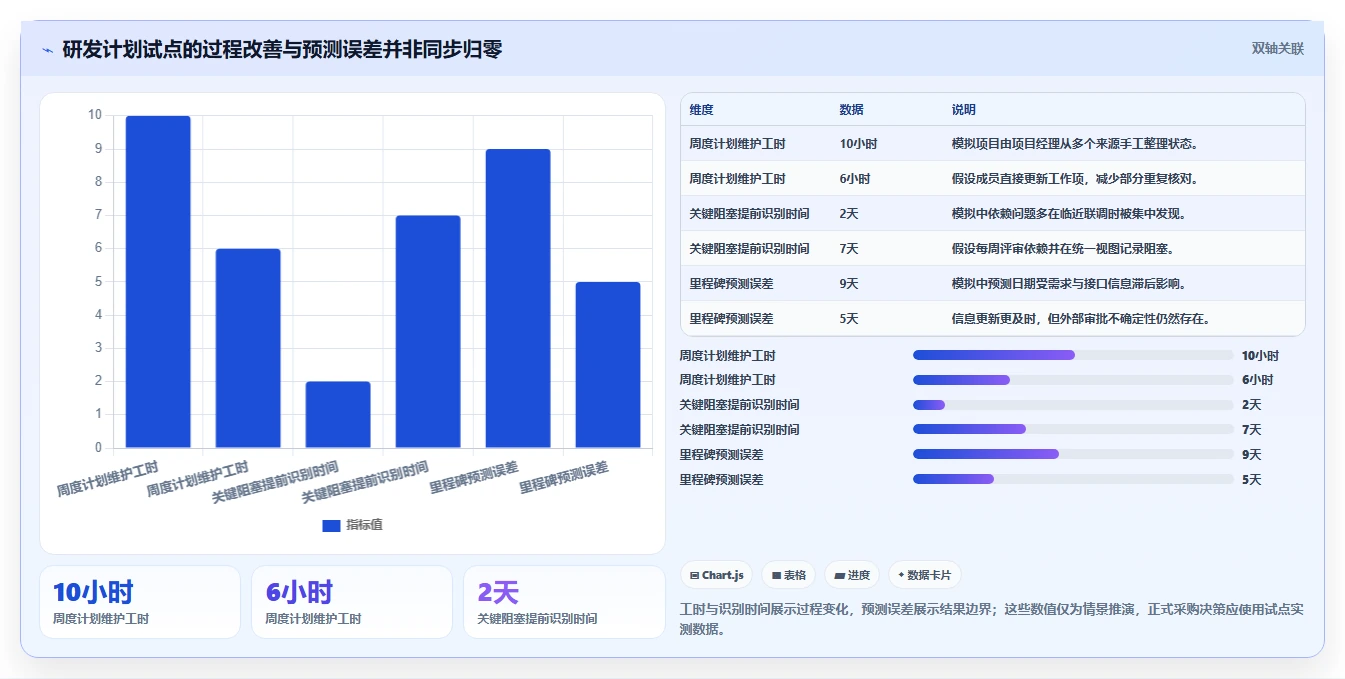1345x679 pixels.
Task: Click the 表格 chip
Action: [x=789, y=575]
